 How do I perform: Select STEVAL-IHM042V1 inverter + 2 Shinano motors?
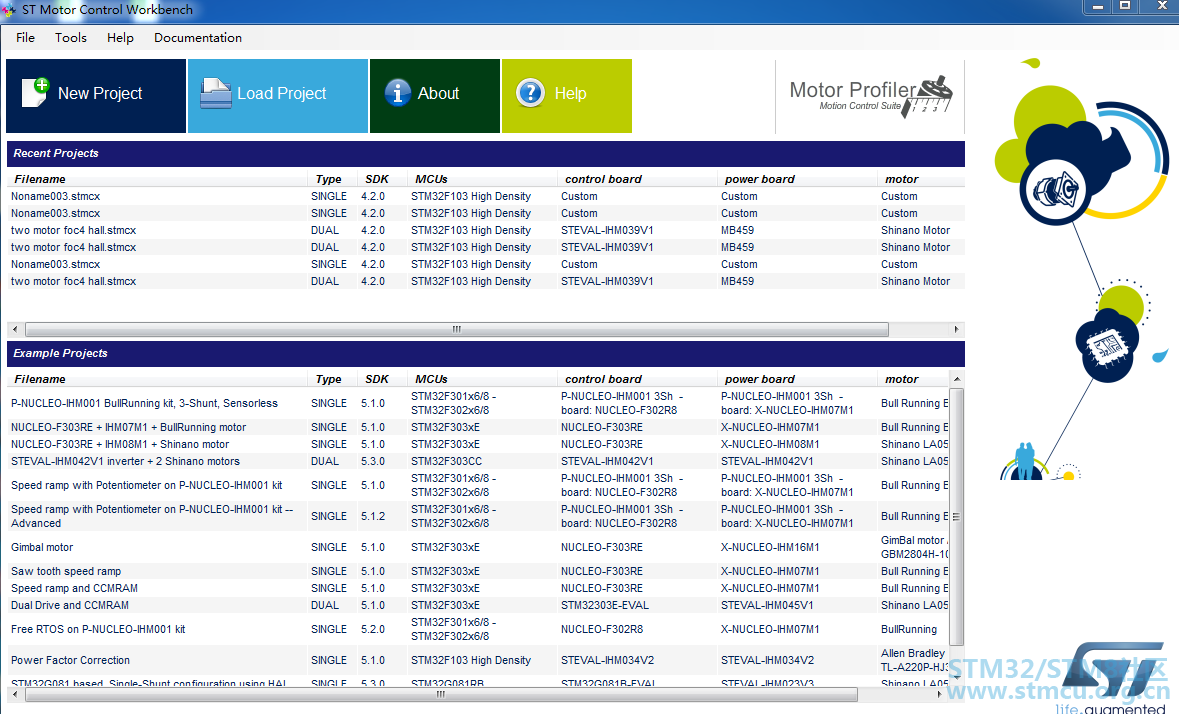click(478, 461)
